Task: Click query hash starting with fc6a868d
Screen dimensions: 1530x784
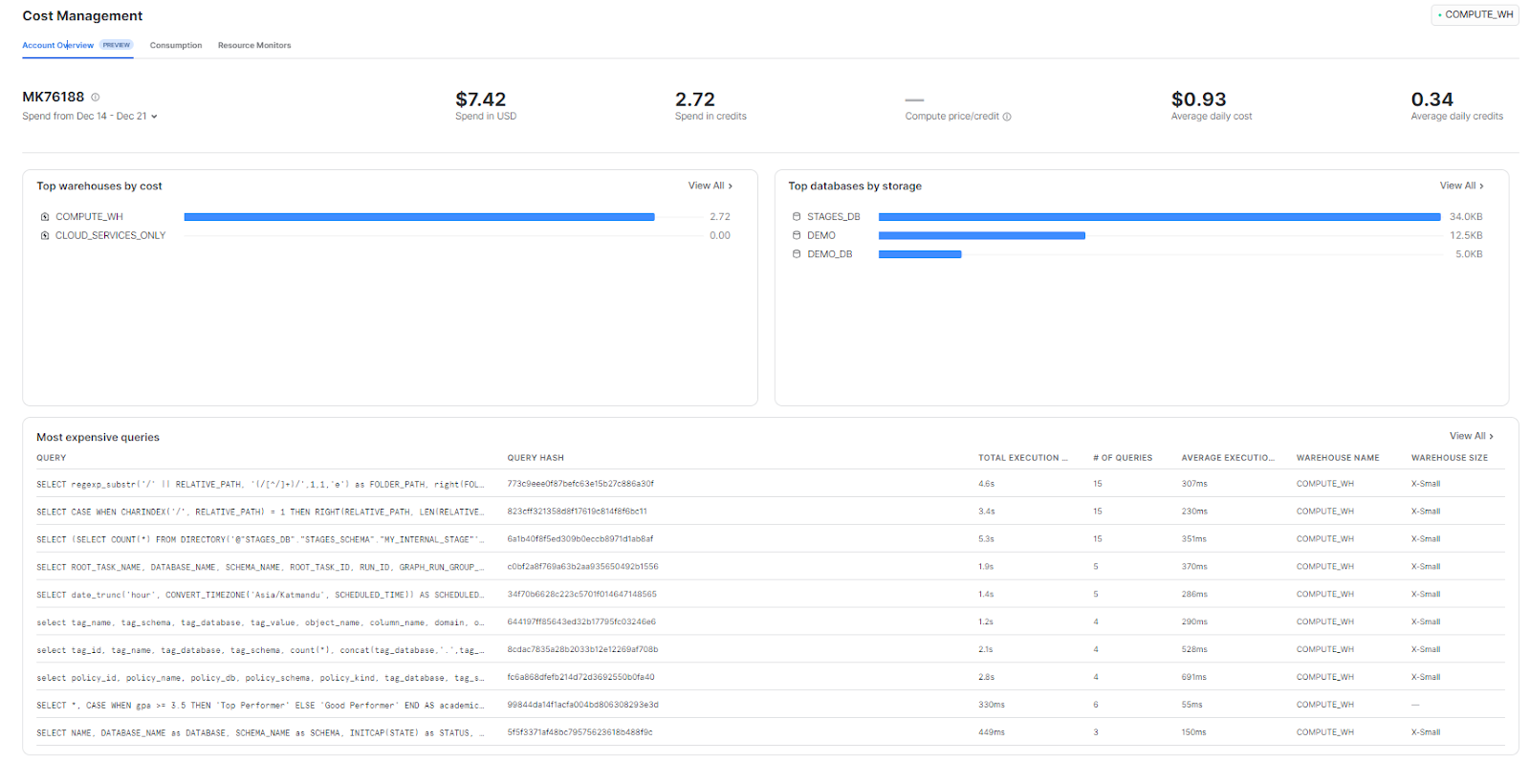Action: pos(580,678)
